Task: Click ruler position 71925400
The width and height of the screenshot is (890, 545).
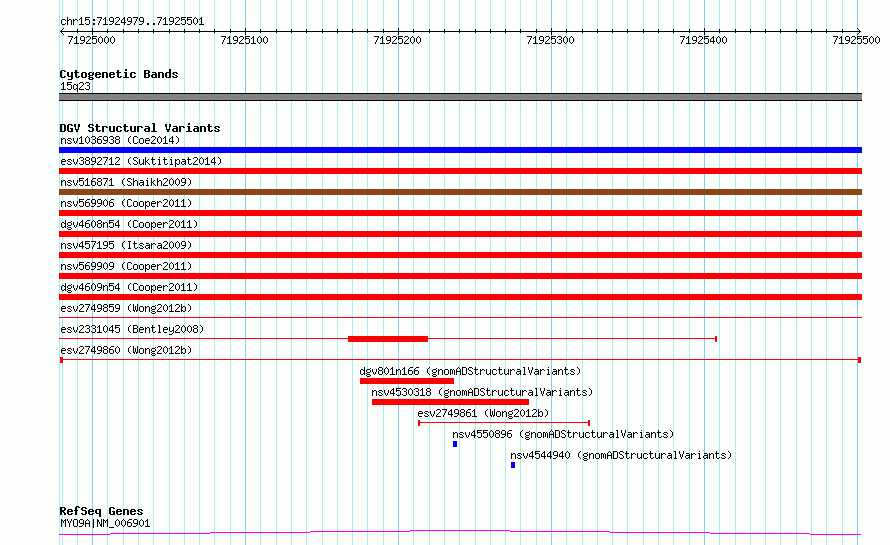Action: (703, 40)
